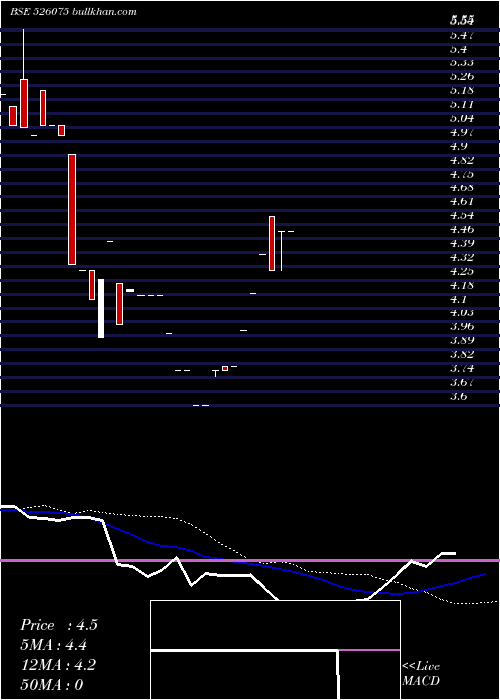
Task: Click the tallest red candlestick body
Action: (x=72, y=209)
